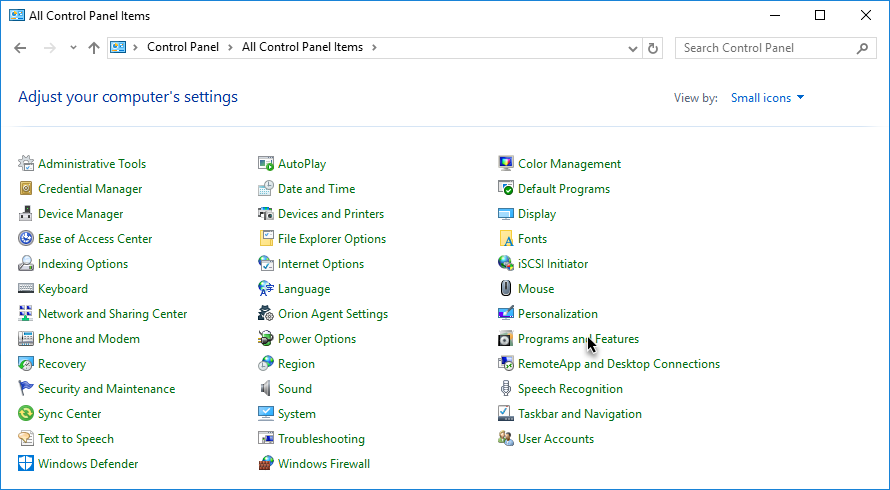Open the File Explorer Options icon
This screenshot has width=890, height=490.
tap(266, 238)
